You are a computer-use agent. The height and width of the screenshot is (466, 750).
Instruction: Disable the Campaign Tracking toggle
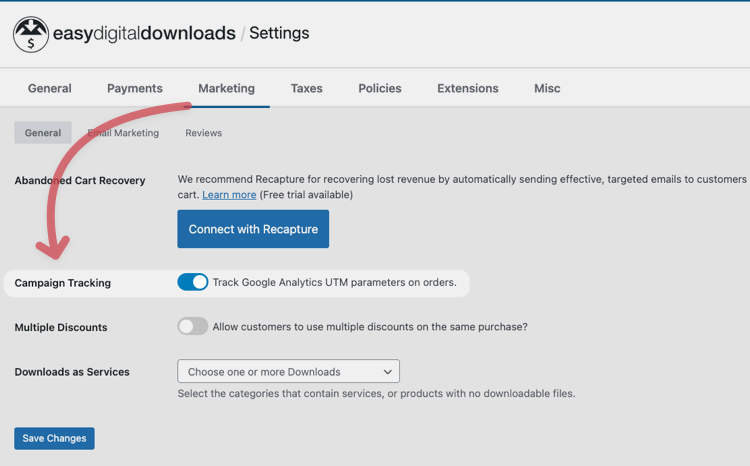193,282
